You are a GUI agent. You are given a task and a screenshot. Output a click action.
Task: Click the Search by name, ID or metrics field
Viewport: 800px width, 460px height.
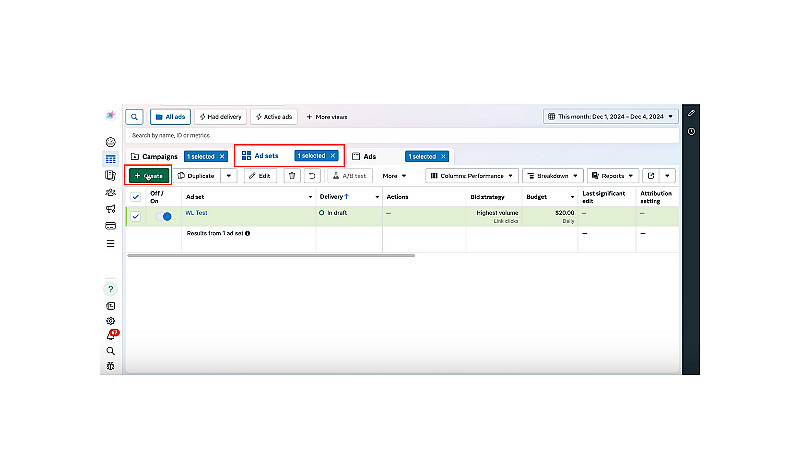tap(402, 136)
